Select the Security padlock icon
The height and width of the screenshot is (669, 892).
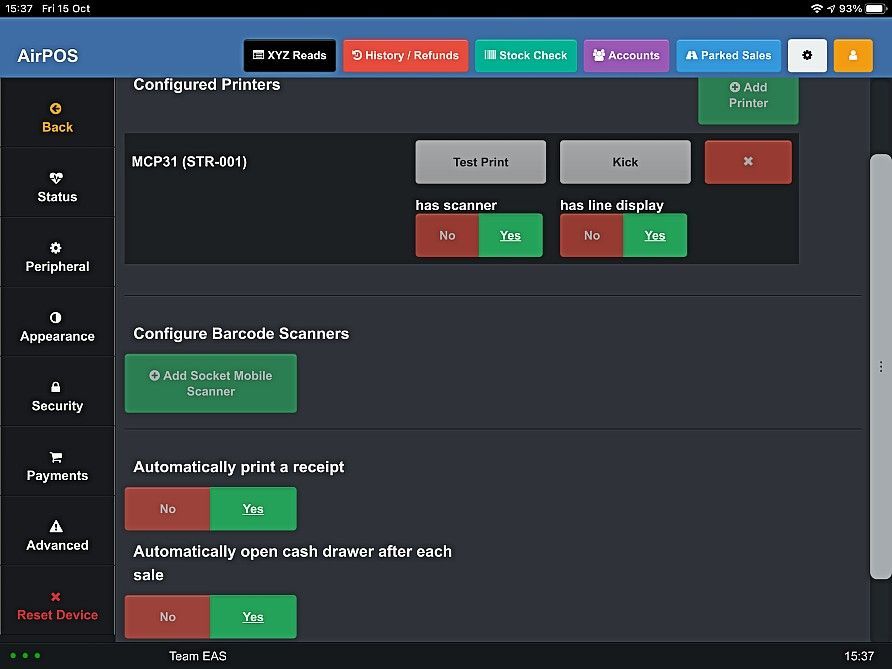[57, 392]
